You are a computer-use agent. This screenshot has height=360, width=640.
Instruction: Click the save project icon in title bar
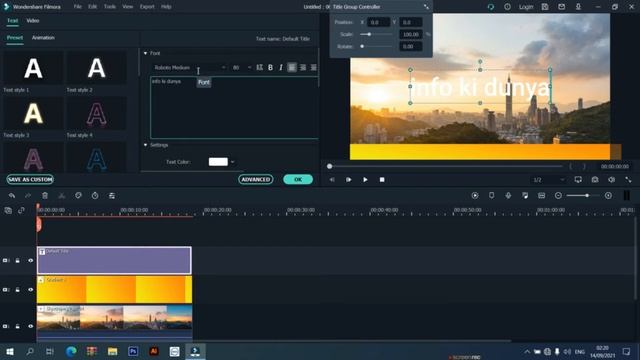pyautogui.click(x=545, y=7)
